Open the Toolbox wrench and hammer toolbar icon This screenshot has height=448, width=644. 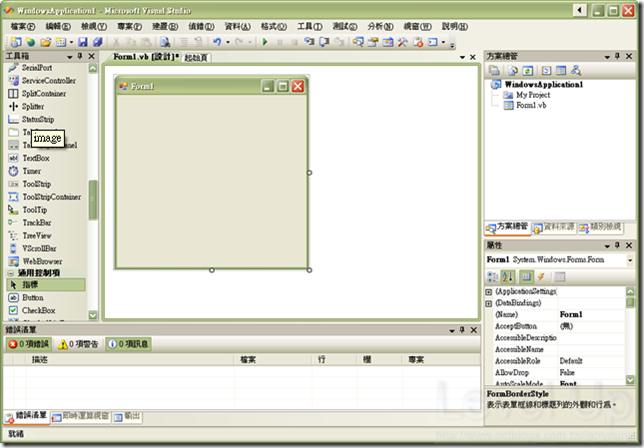coord(402,42)
